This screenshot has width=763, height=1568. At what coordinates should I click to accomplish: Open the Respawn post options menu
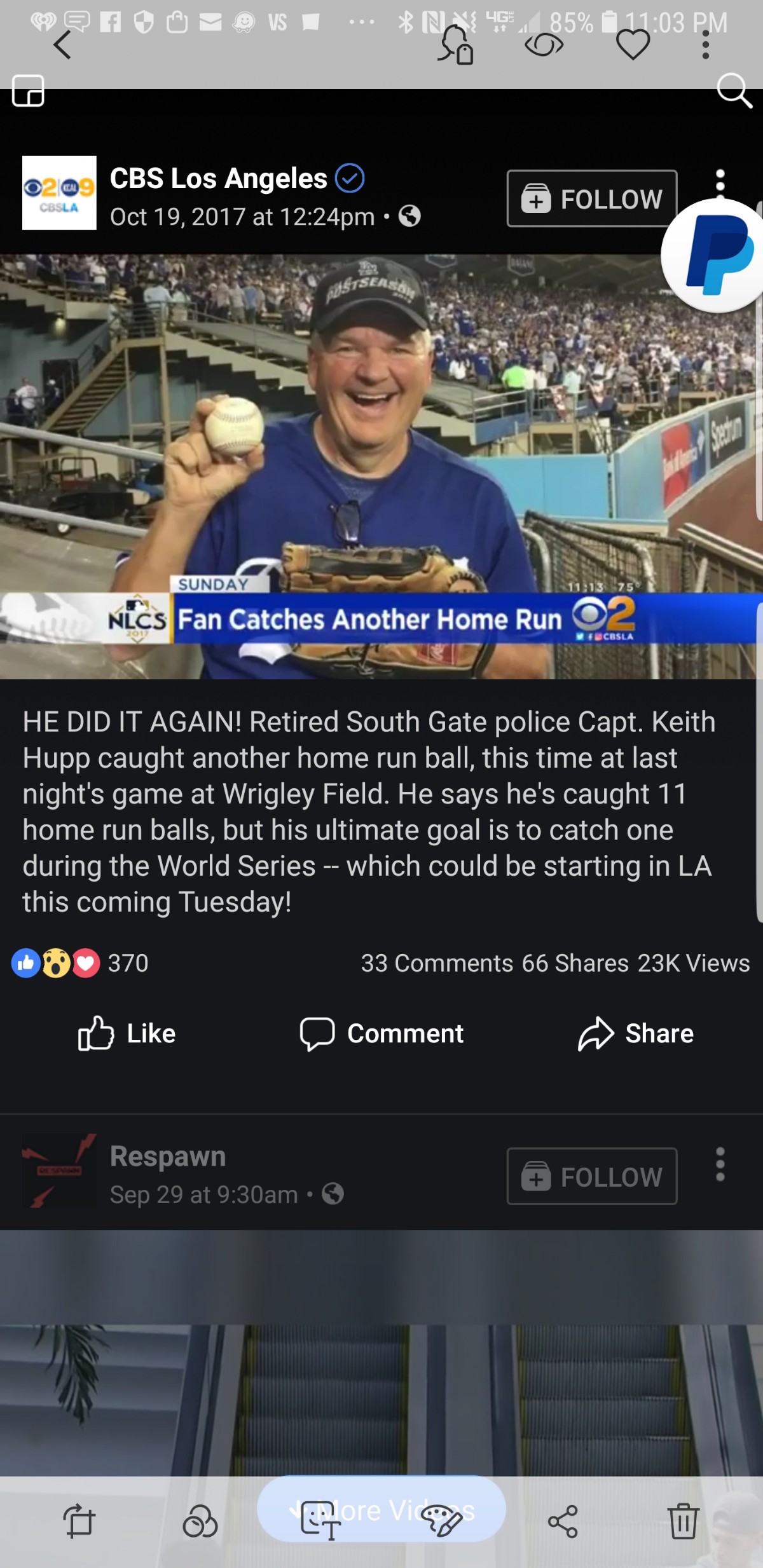pyautogui.click(x=720, y=1164)
